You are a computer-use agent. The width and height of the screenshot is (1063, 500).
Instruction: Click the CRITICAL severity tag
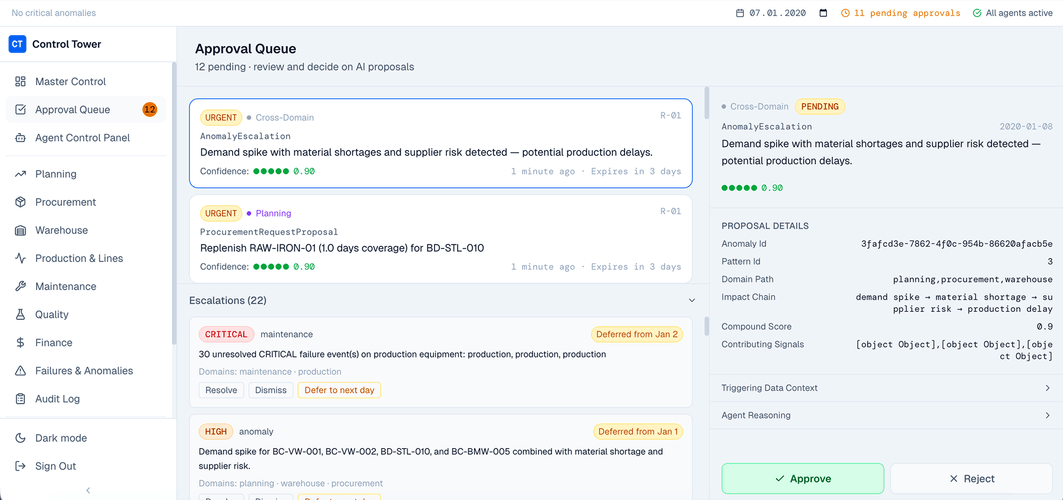pyautogui.click(x=226, y=334)
